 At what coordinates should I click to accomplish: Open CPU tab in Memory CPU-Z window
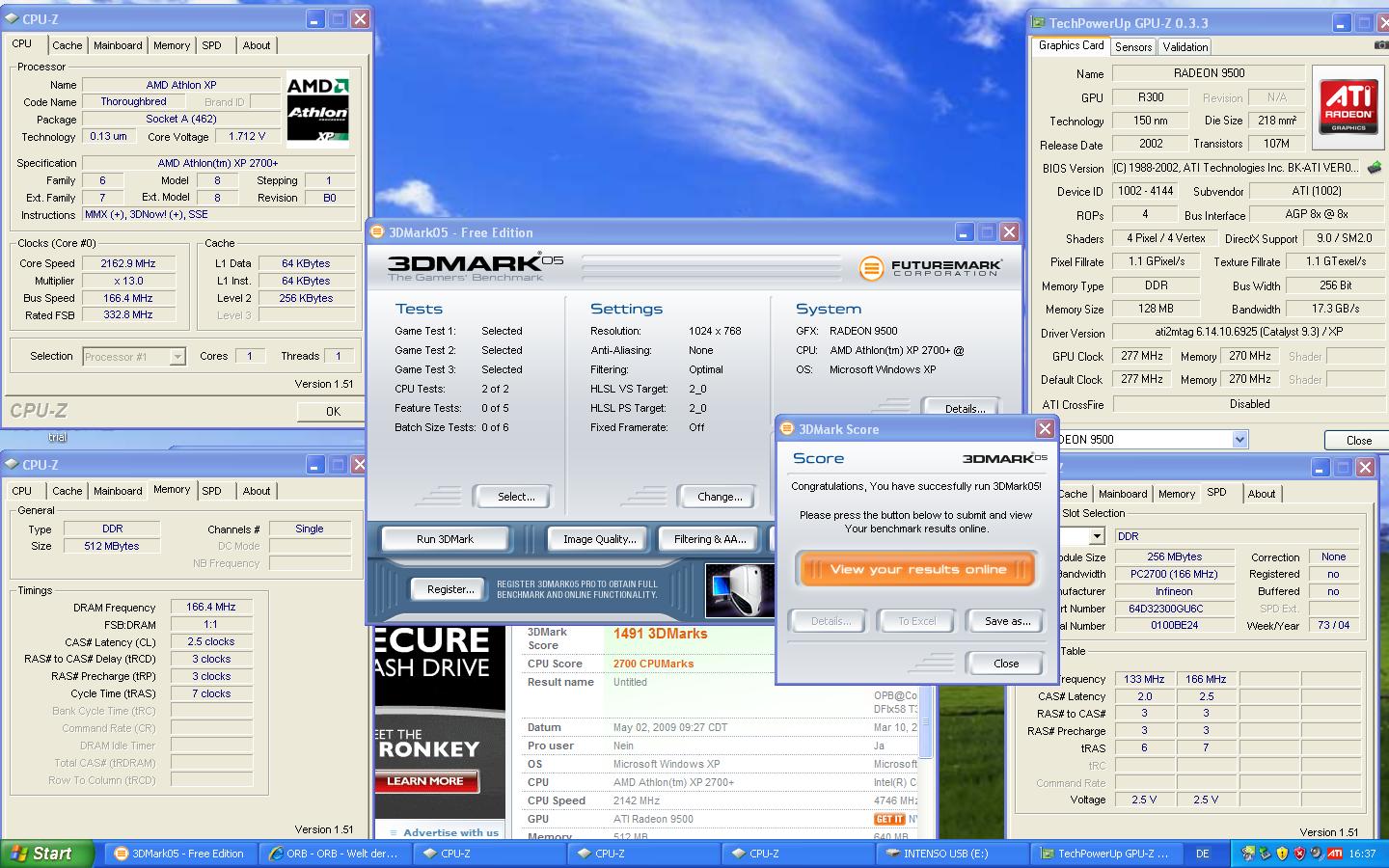click(x=22, y=491)
